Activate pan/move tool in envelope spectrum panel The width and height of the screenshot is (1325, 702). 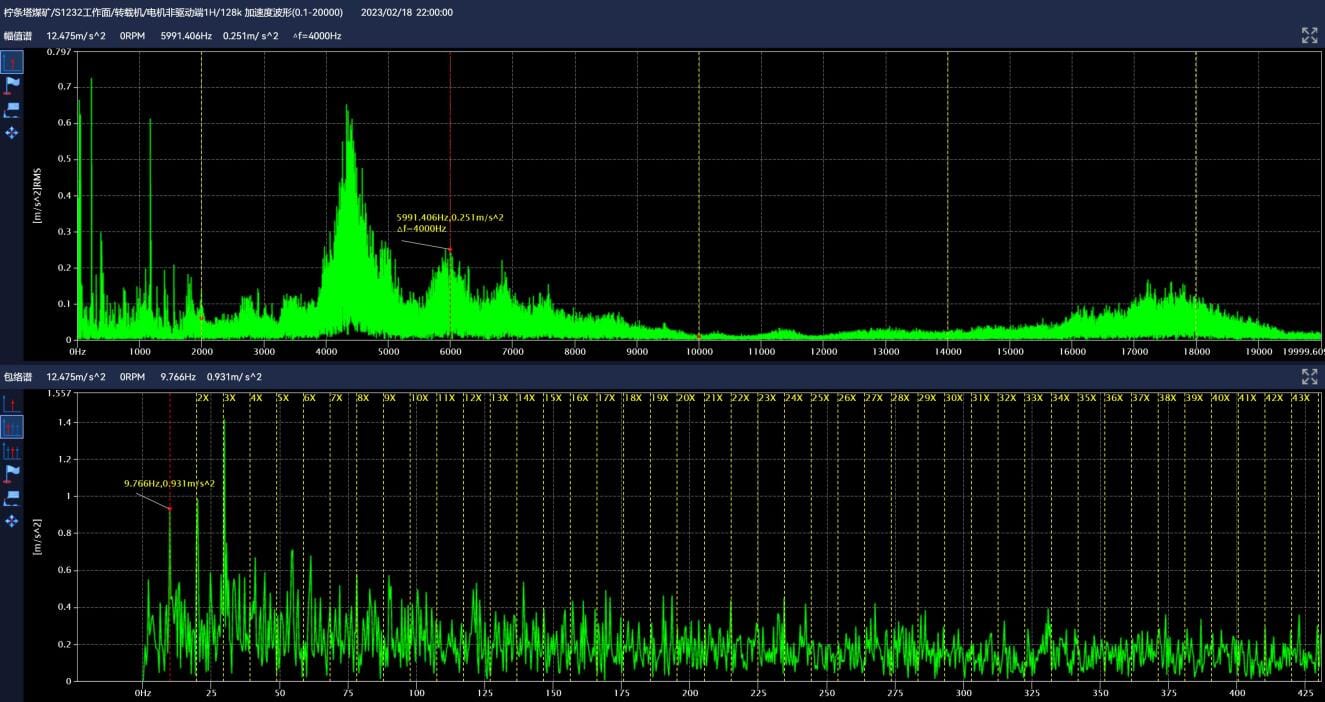[12, 520]
